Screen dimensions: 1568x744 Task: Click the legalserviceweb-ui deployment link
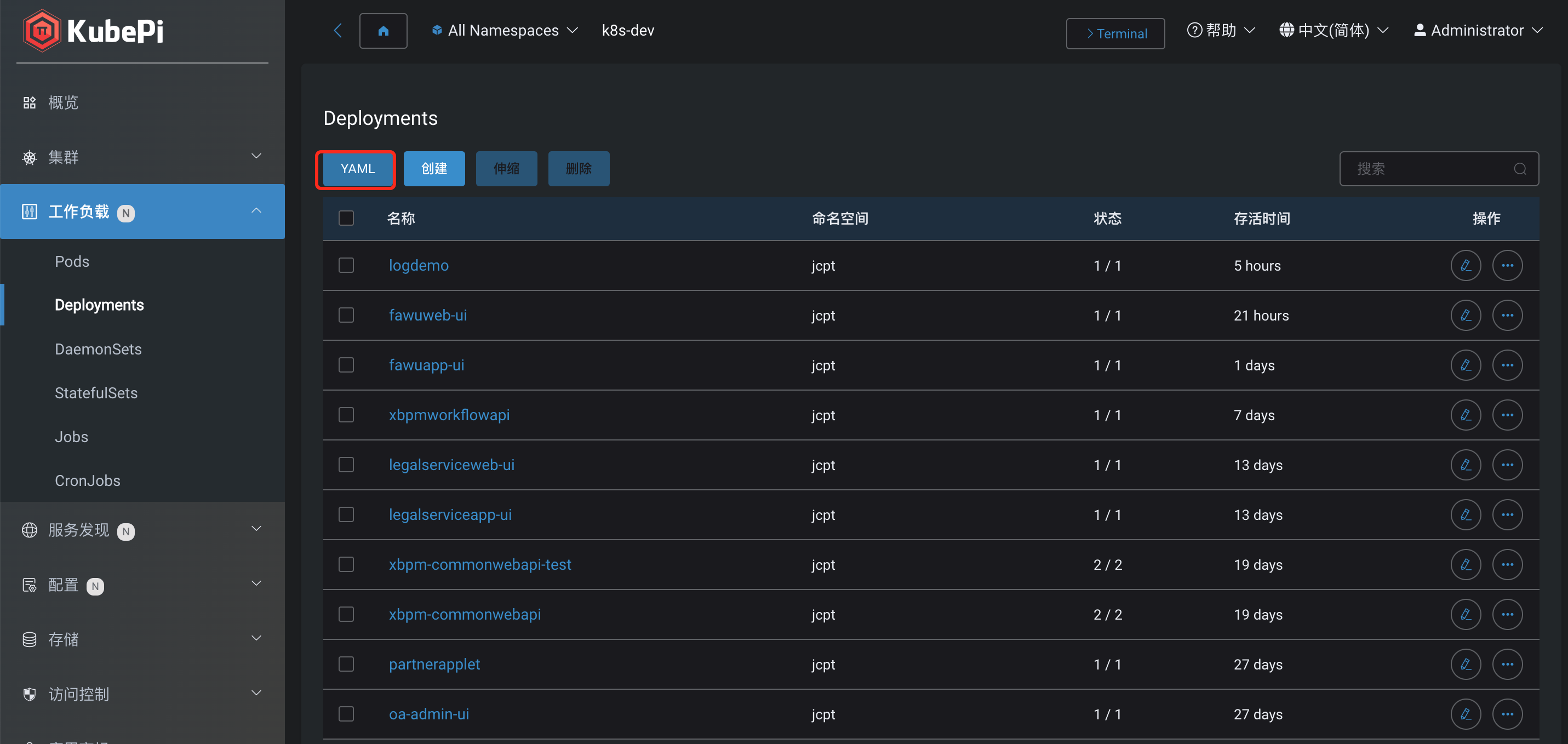[451, 465]
